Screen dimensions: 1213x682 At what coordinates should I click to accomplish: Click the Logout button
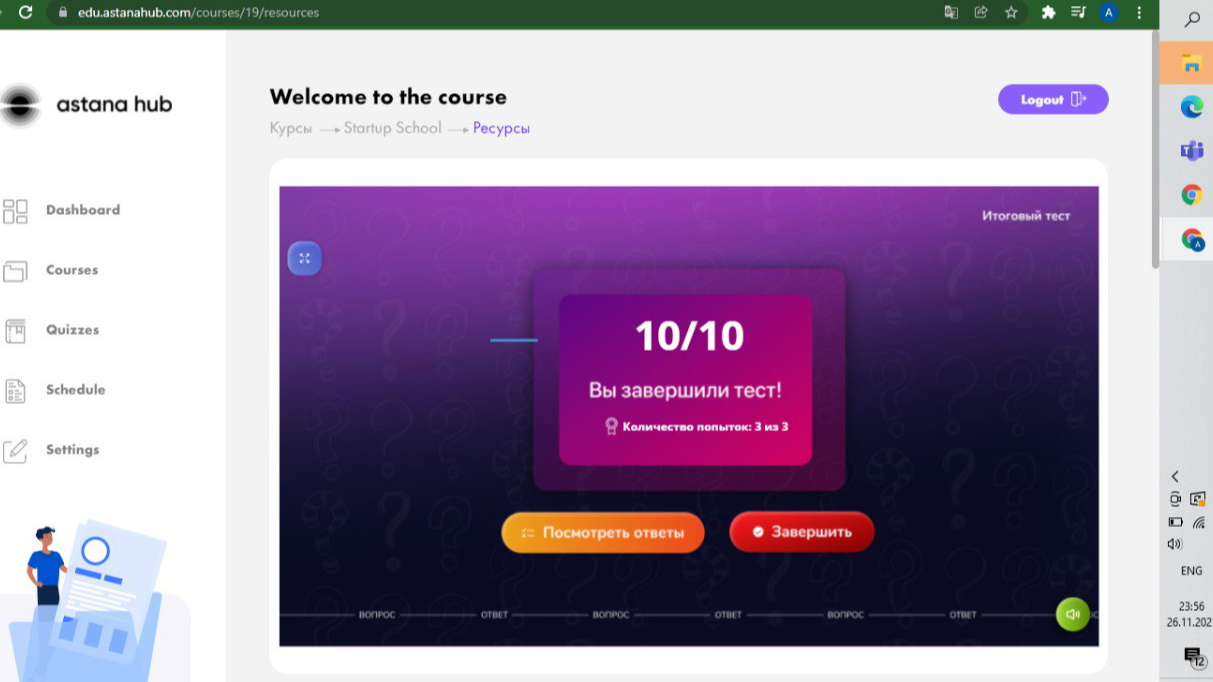point(1053,100)
